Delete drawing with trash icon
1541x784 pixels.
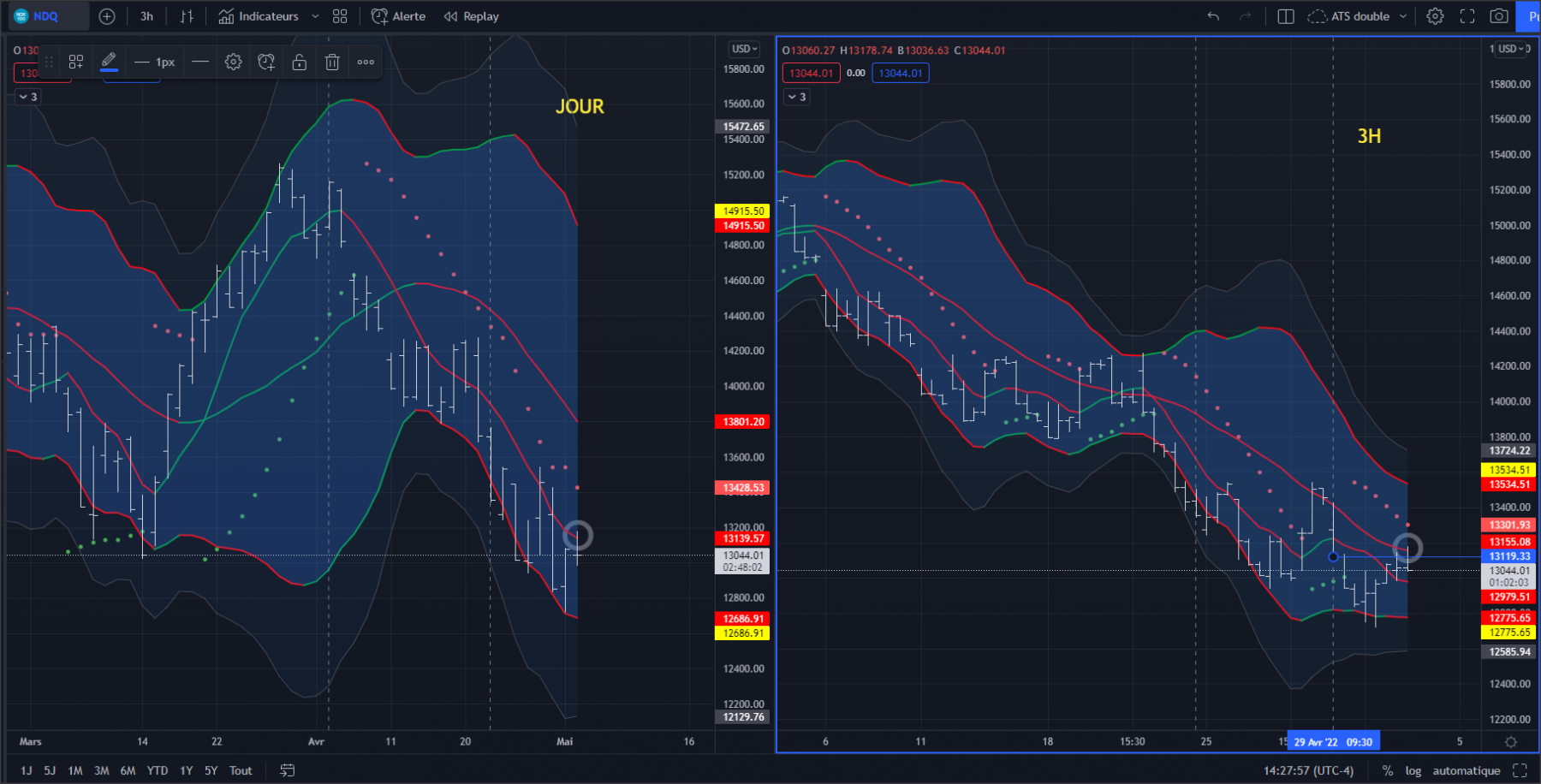(x=332, y=62)
